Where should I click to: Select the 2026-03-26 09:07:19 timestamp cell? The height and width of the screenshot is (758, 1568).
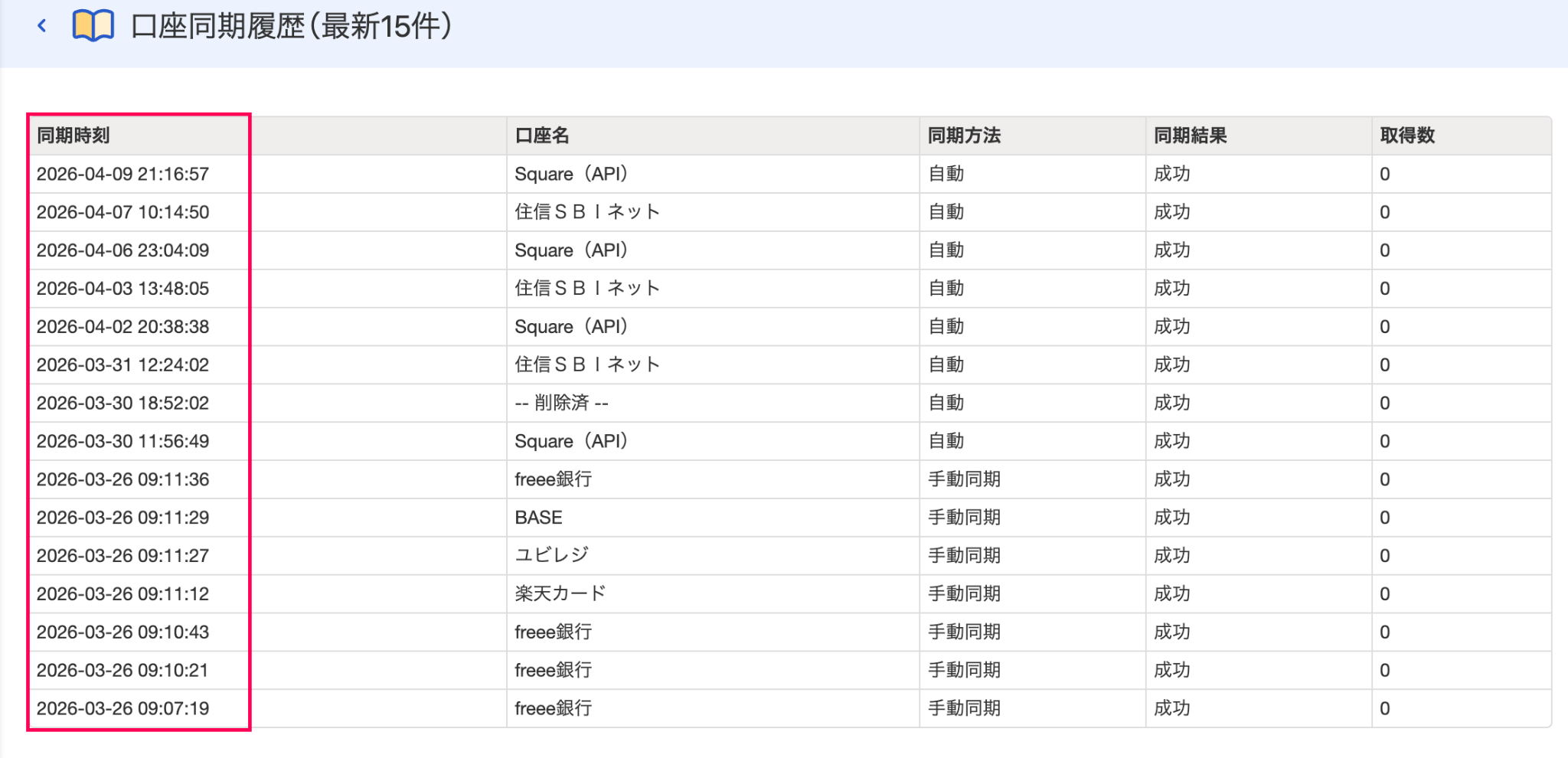tap(122, 708)
